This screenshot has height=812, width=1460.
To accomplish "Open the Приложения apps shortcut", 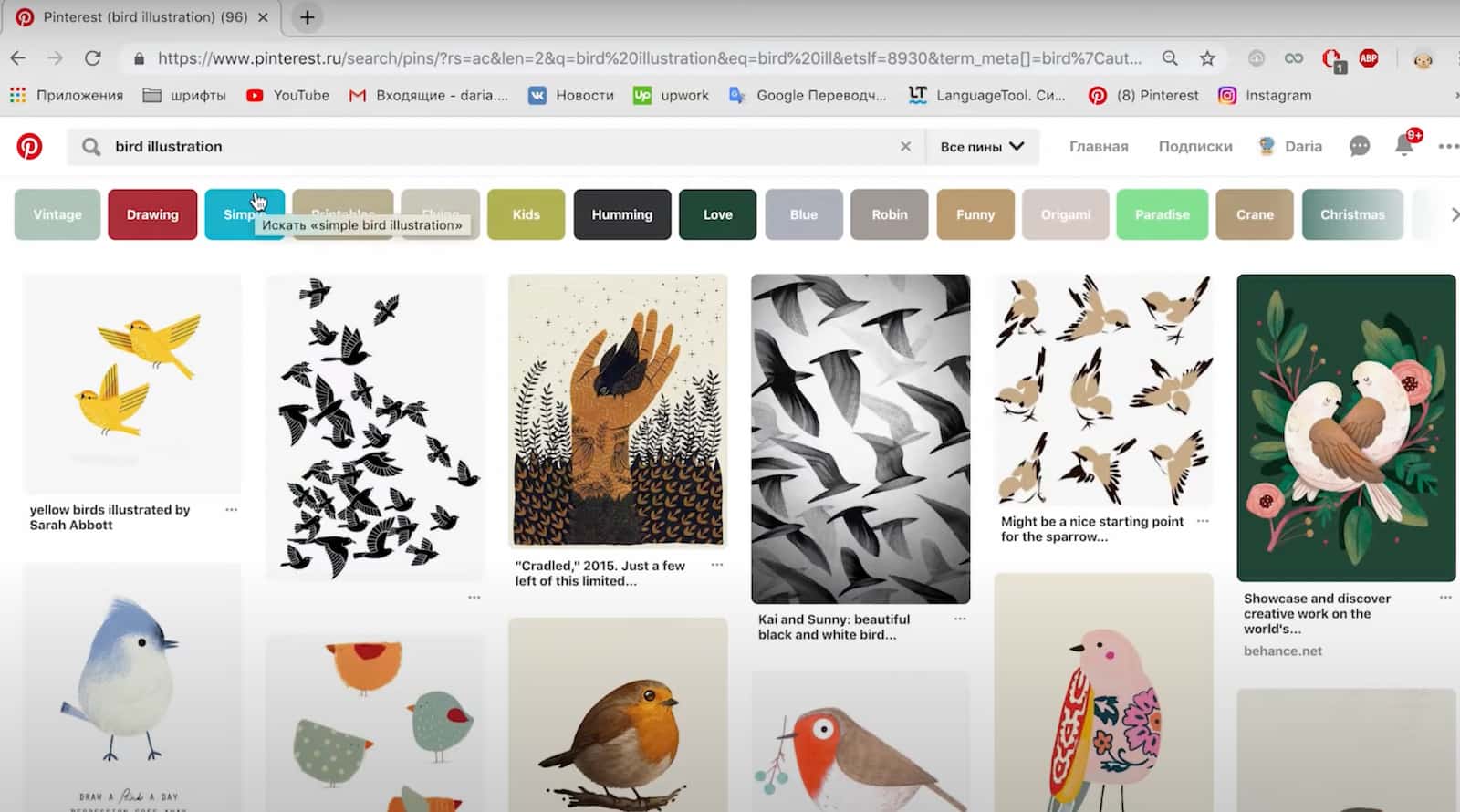I will pyautogui.click(x=66, y=95).
